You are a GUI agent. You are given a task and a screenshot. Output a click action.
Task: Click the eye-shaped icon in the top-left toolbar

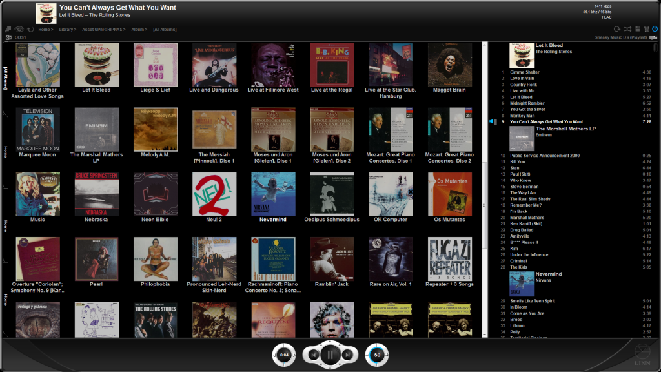[19, 29]
